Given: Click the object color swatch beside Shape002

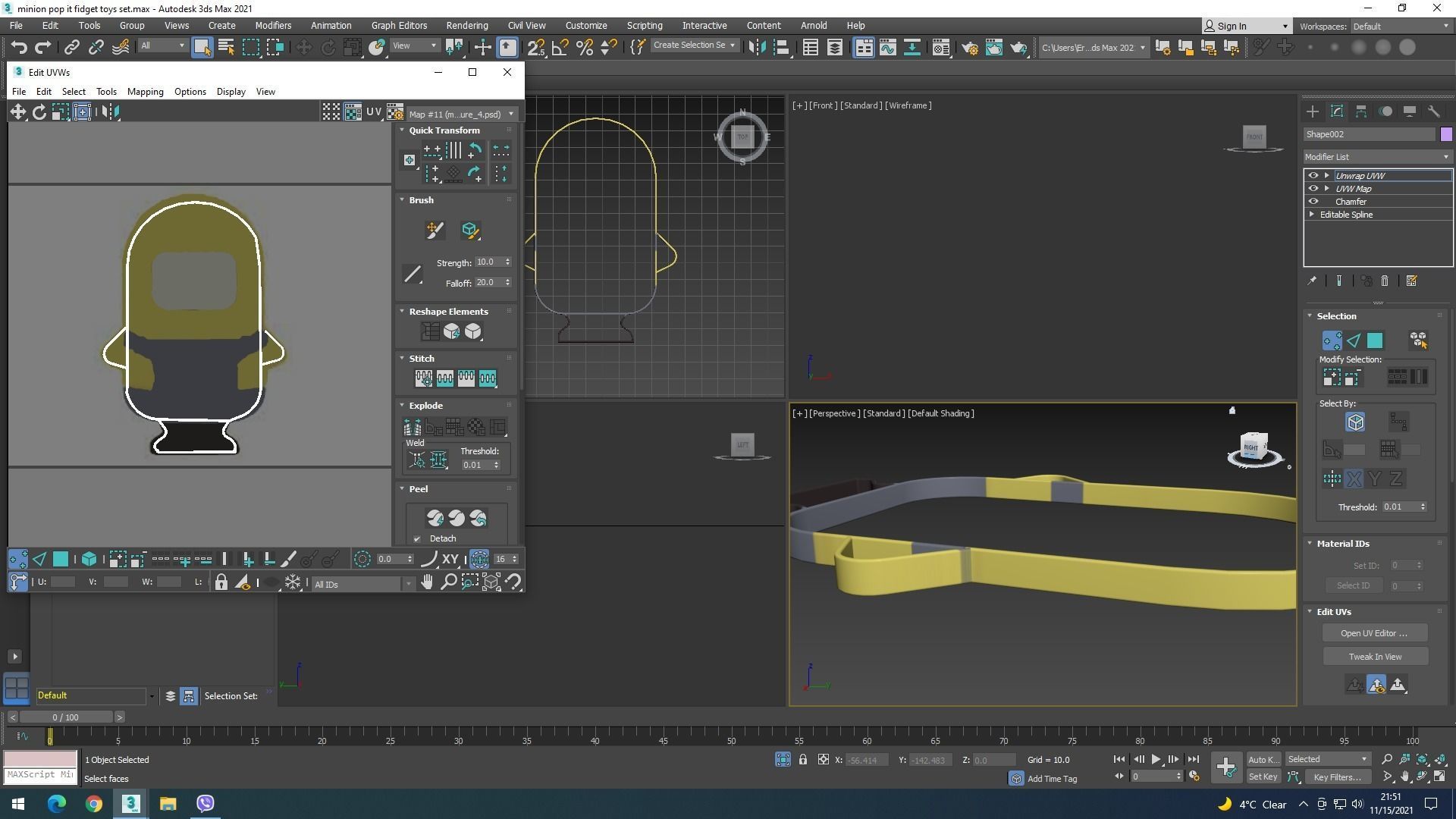Looking at the screenshot, I should 1446,134.
